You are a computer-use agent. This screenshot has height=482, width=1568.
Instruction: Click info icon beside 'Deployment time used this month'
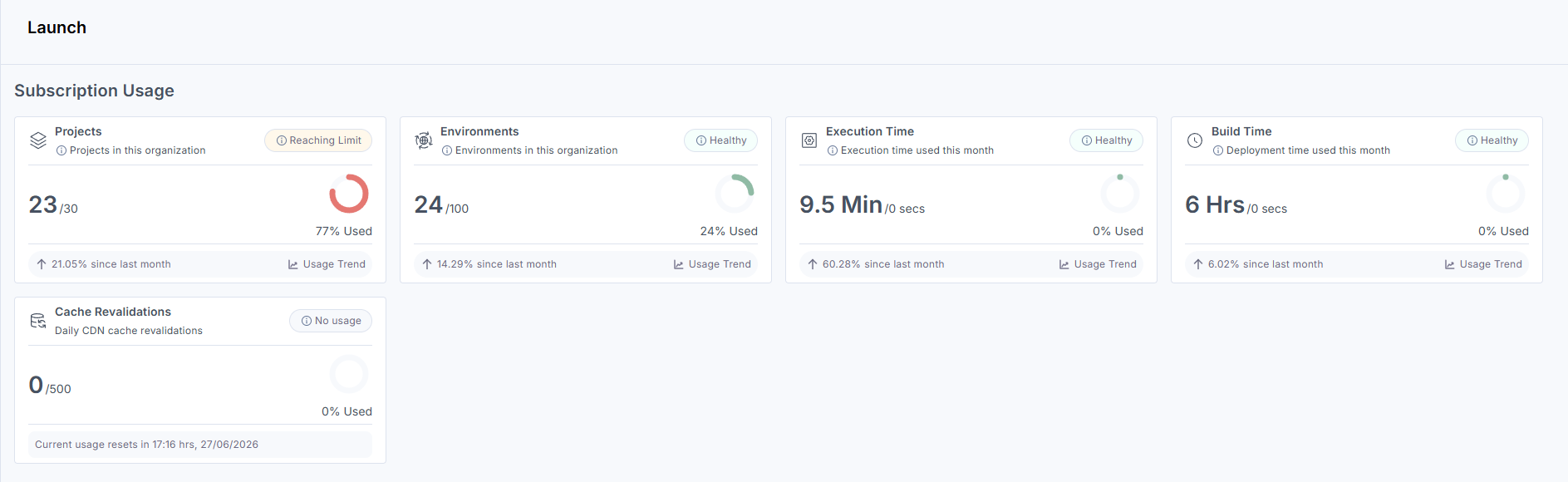point(1218,150)
